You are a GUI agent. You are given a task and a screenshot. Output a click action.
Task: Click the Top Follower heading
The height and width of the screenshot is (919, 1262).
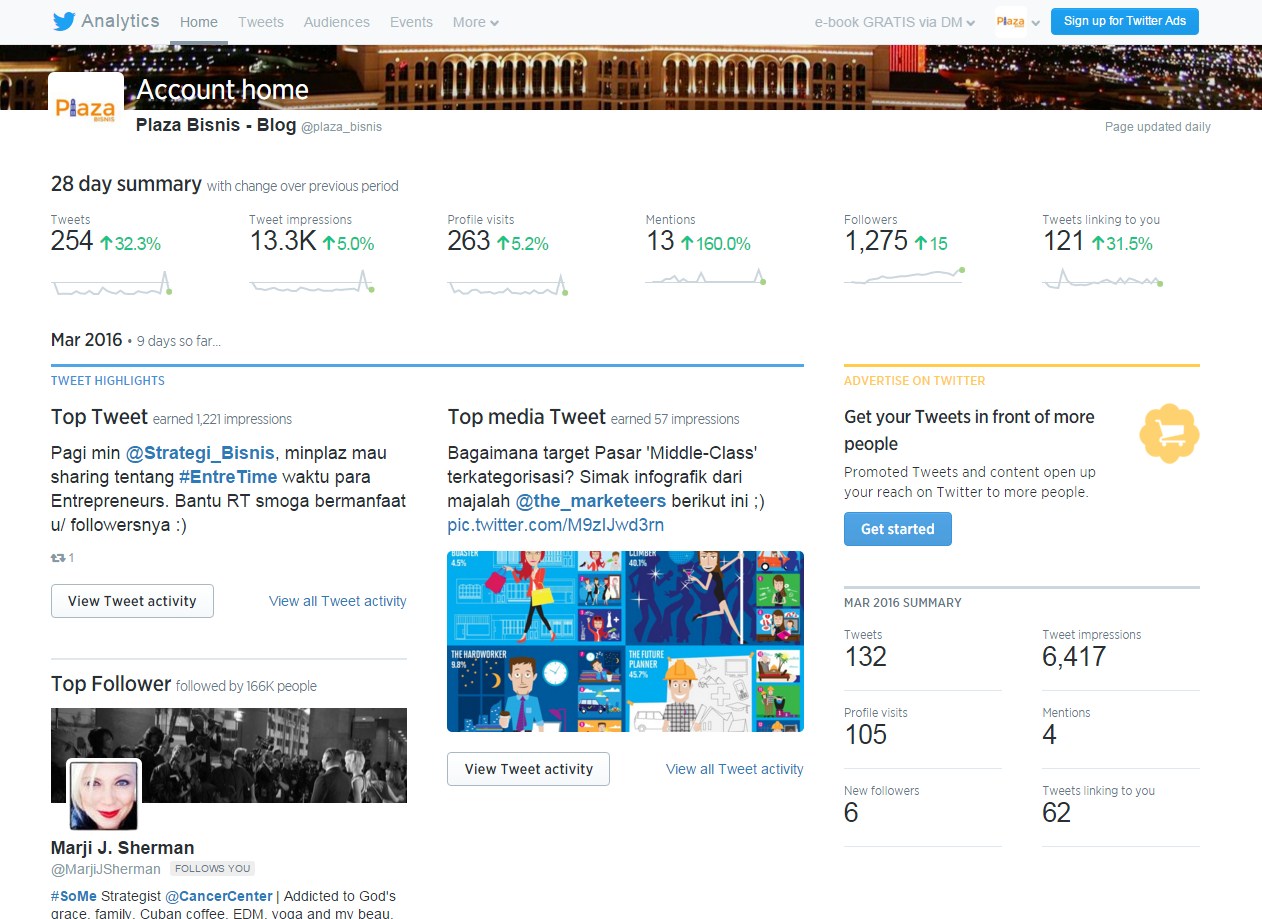point(111,684)
